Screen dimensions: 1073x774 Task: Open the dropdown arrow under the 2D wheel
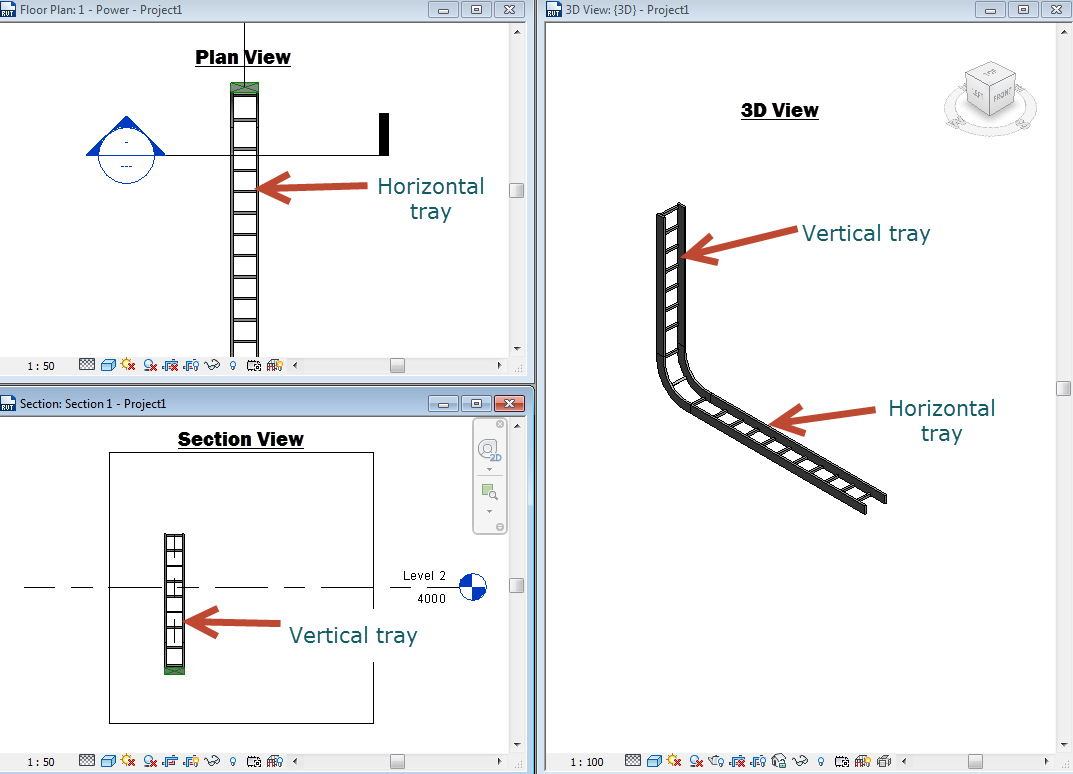489,470
